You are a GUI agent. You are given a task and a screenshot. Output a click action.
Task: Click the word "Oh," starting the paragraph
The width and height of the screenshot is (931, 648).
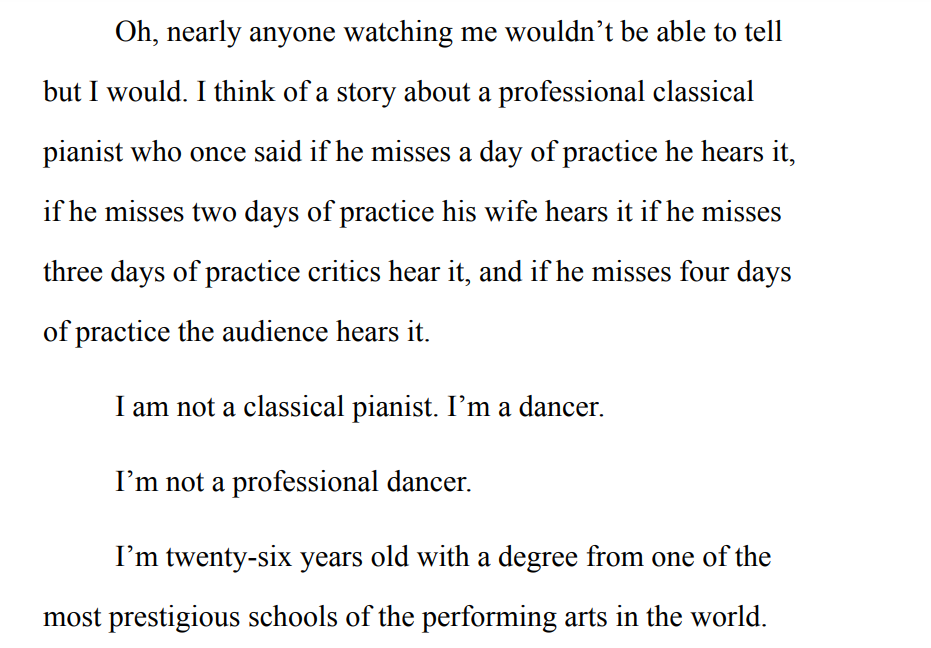tap(136, 33)
